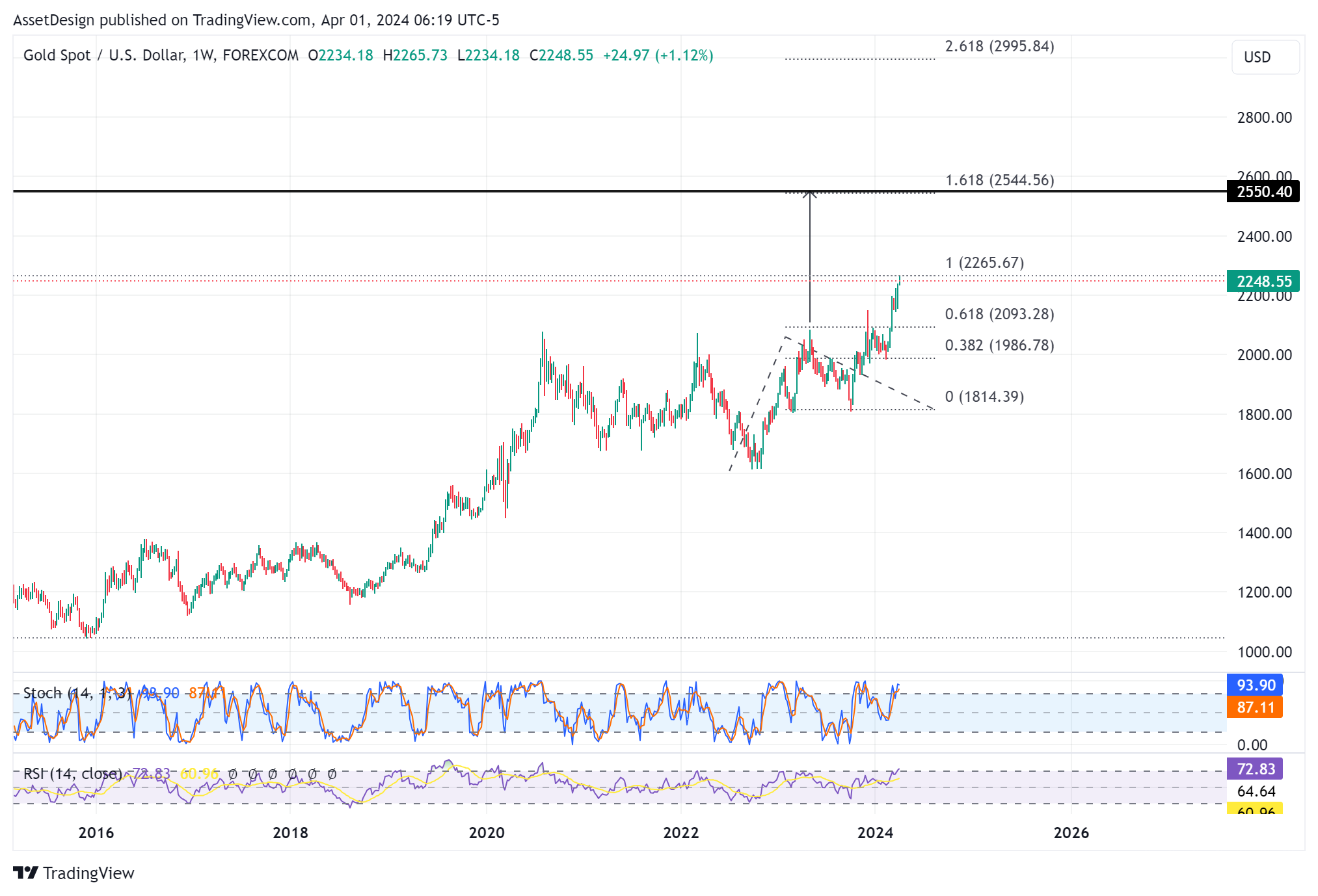Click the +24.97 (+1.12%) change value
This screenshot has width=1318, height=896.
pos(658,55)
